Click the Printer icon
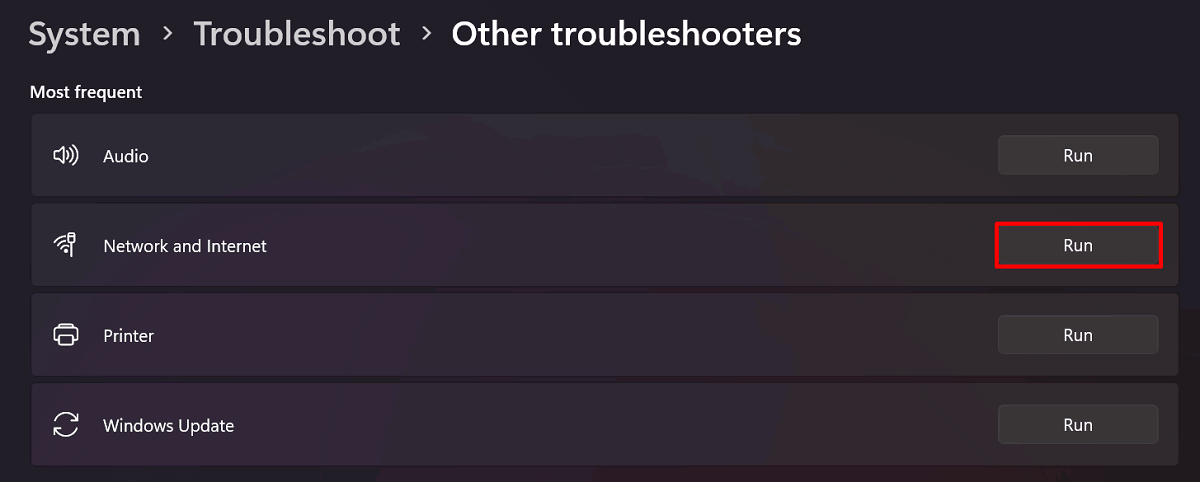 pyautogui.click(x=66, y=335)
